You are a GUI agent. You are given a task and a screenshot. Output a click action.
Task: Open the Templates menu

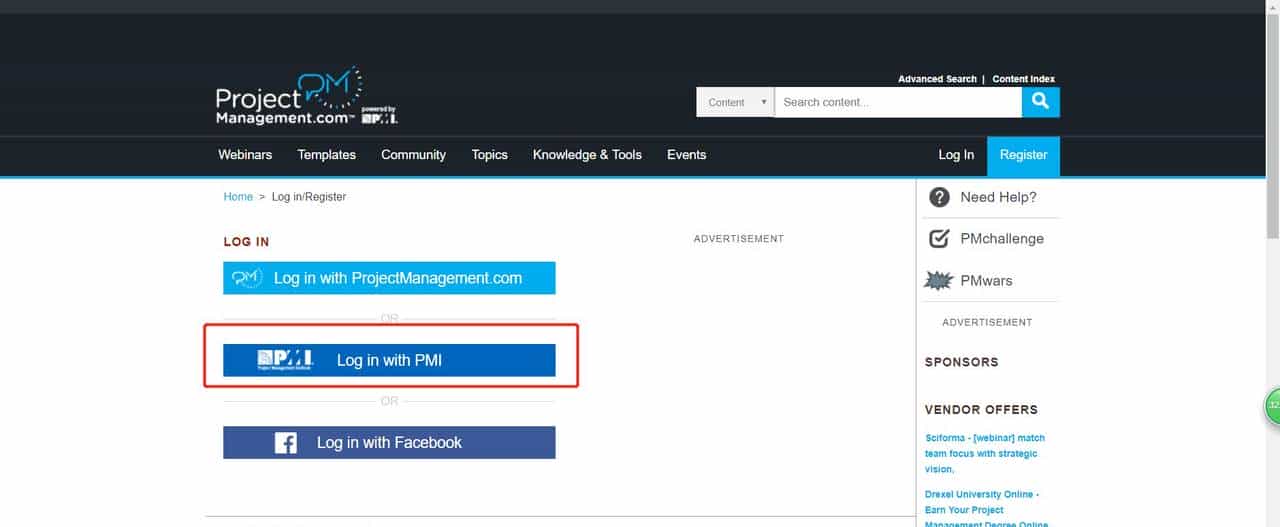(326, 155)
